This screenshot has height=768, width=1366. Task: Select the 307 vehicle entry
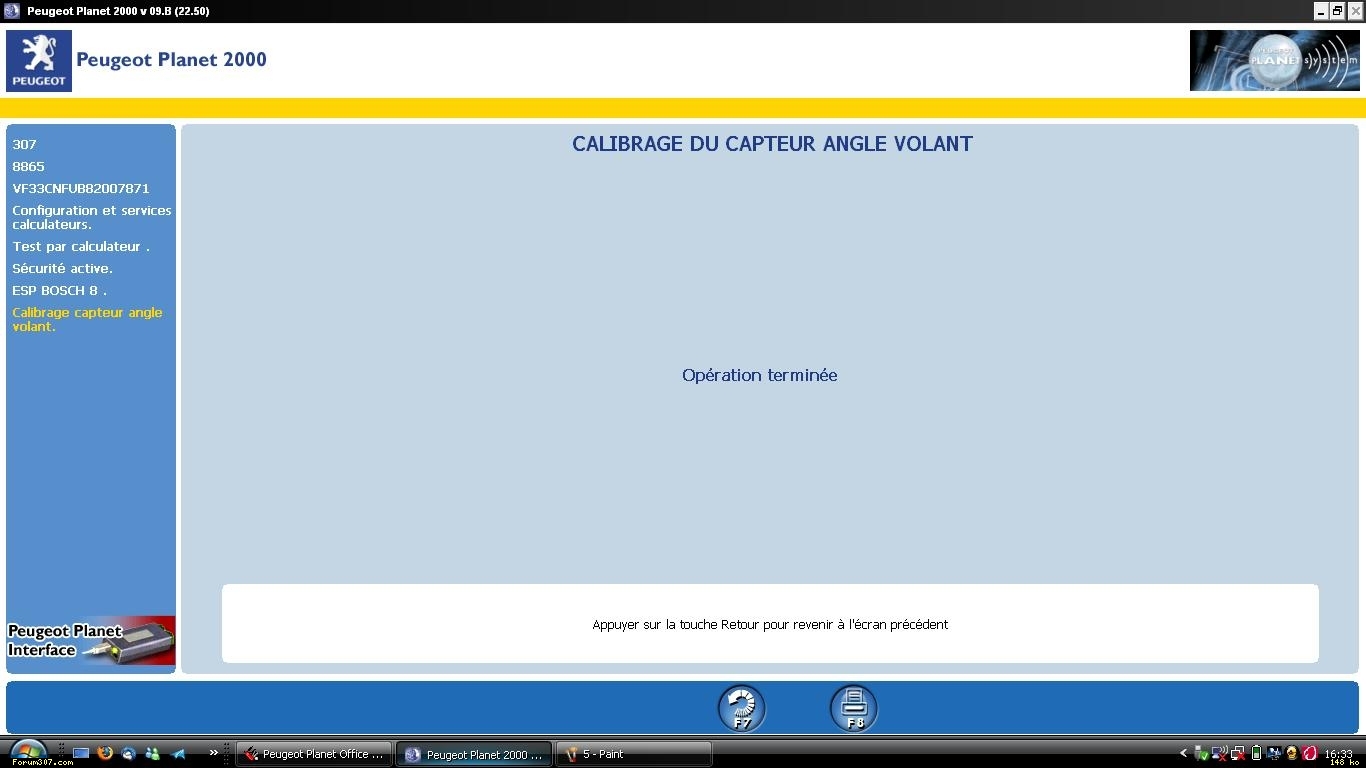[x=24, y=144]
